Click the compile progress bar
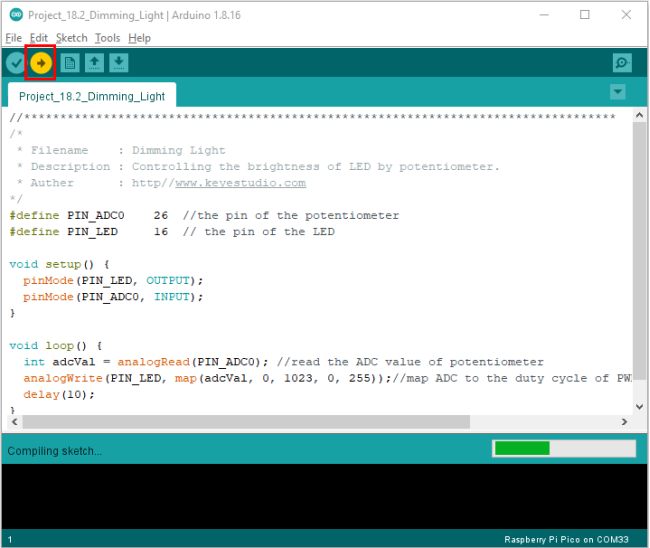 click(x=564, y=449)
